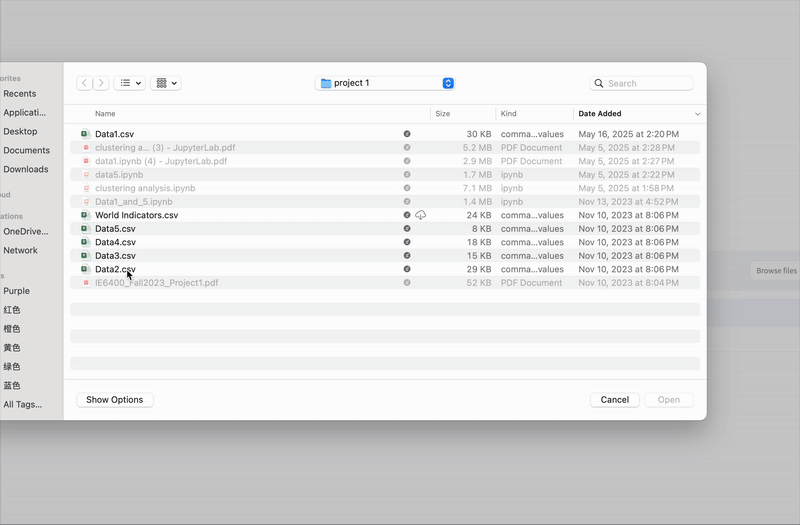
Task: Open All Tags... in the sidebar
Action: (22, 405)
